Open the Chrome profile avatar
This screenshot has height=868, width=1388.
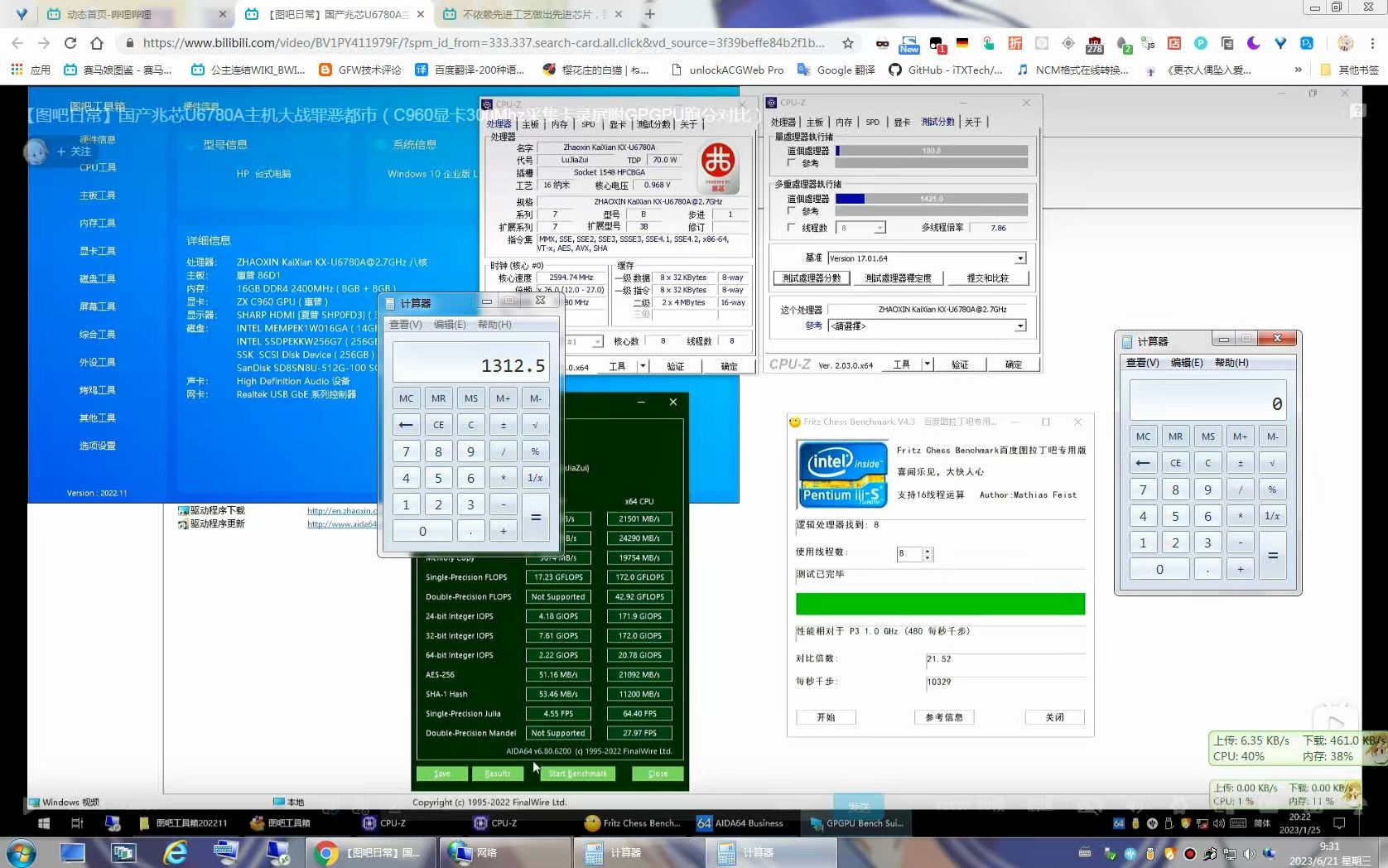(x=1346, y=43)
